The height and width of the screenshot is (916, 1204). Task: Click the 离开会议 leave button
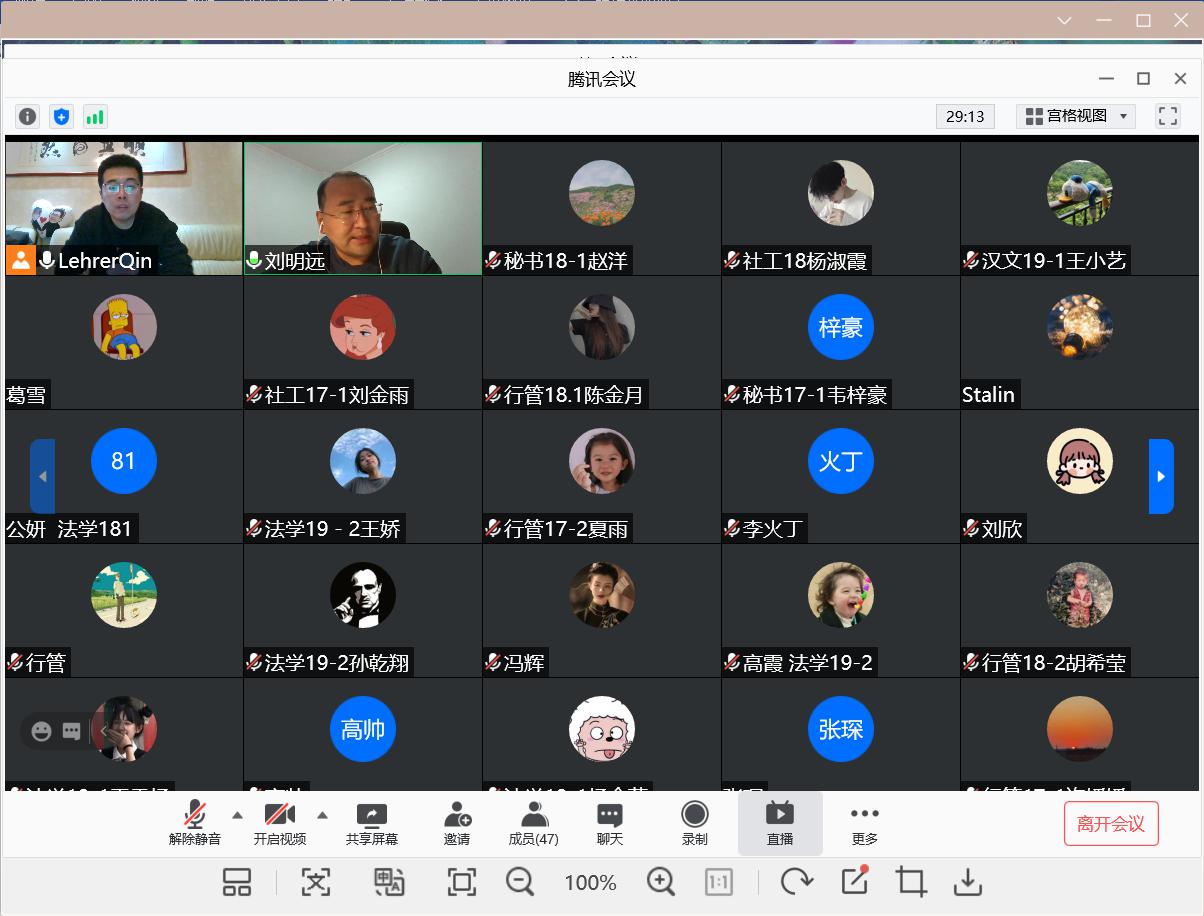click(x=1111, y=824)
